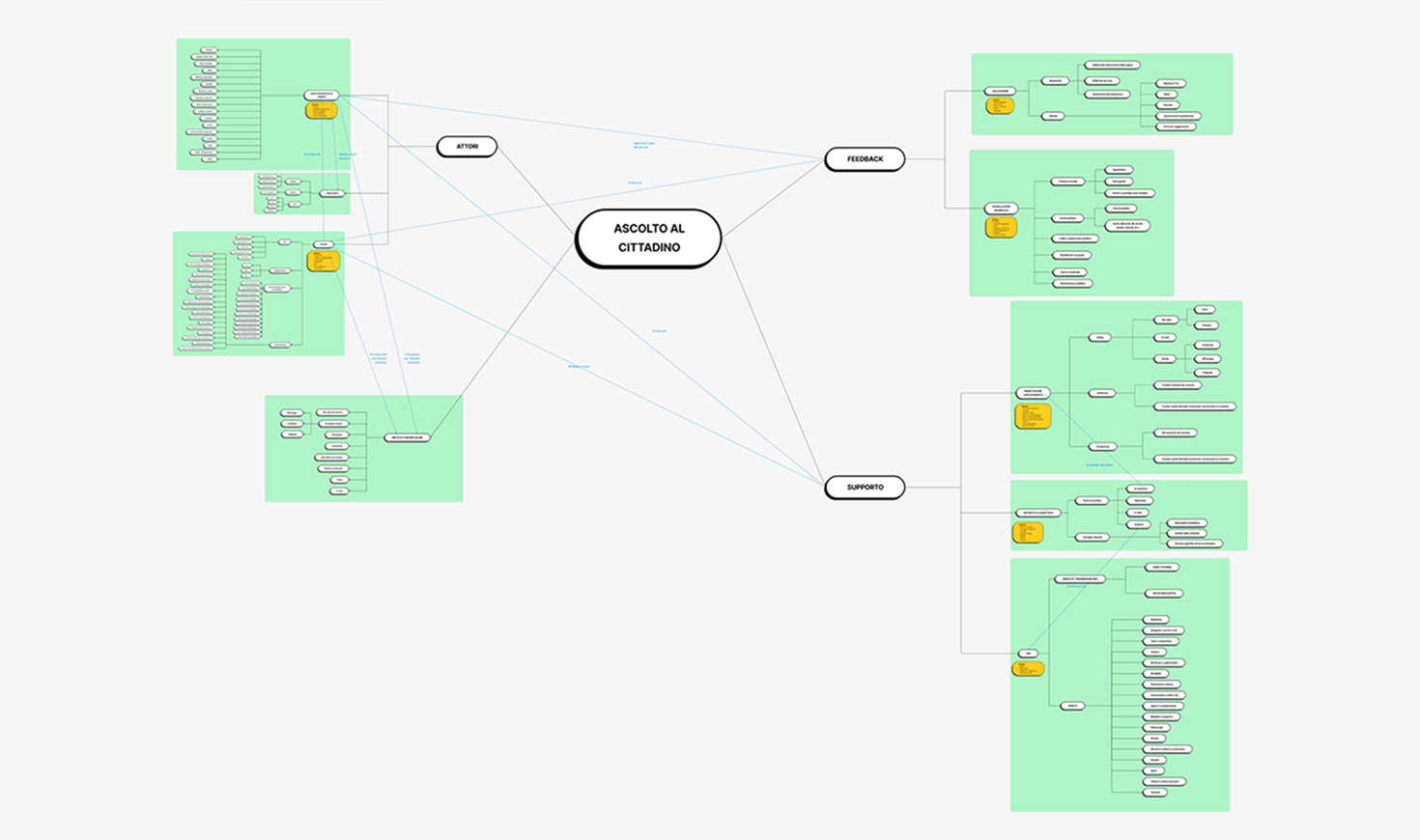Select the Online node in the appointment branch
1420x840 pixels.
click(1099, 338)
